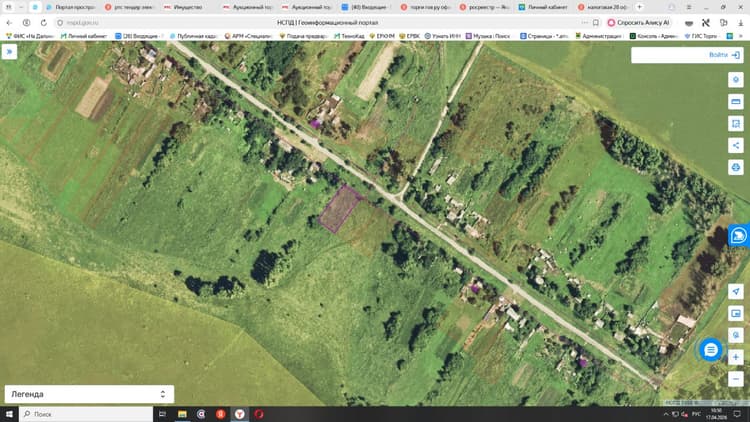
Task: Click the Windows taskbar Поиск search field
Action: pos(86,414)
